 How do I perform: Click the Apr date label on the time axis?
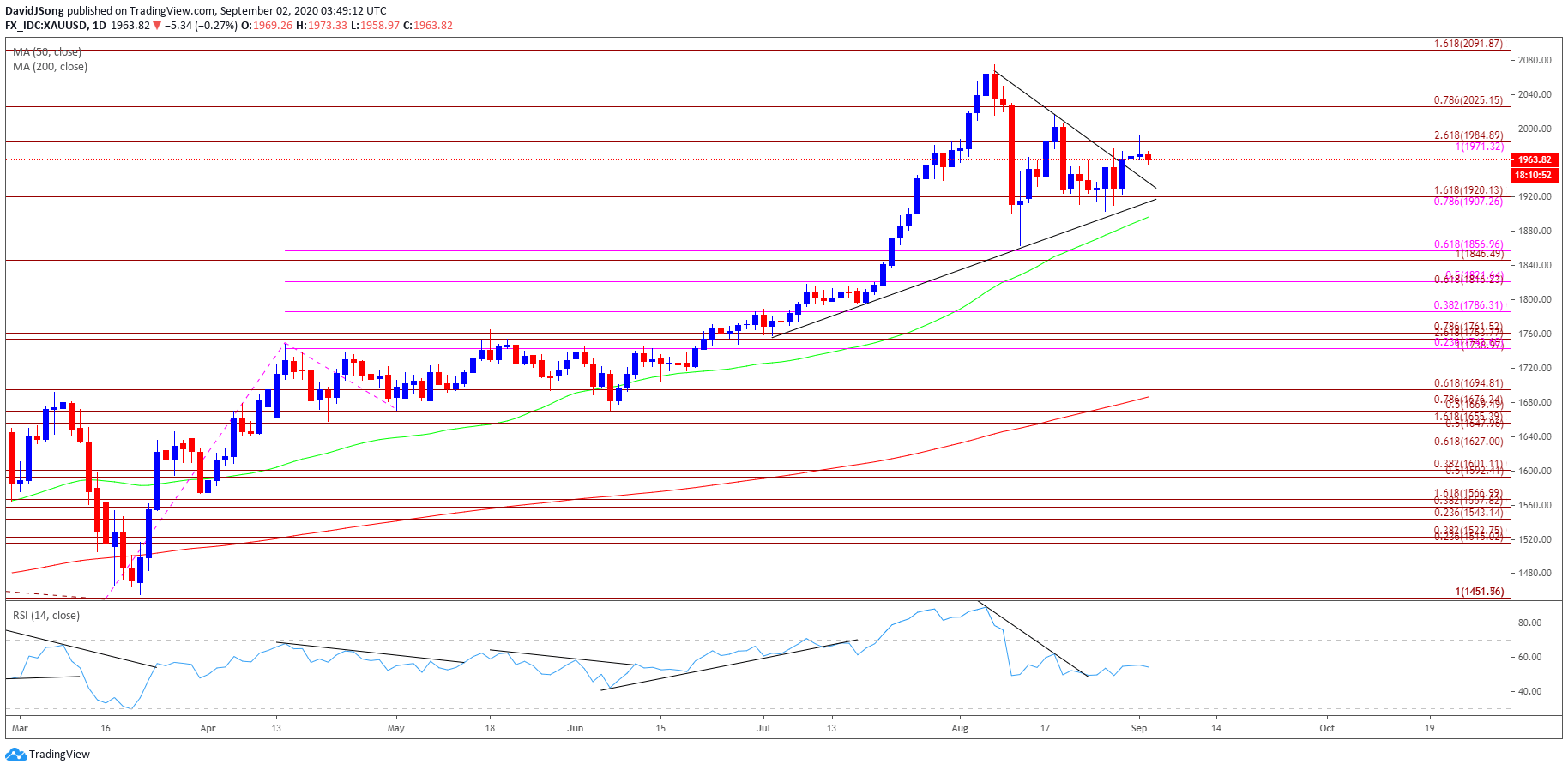pos(208,729)
